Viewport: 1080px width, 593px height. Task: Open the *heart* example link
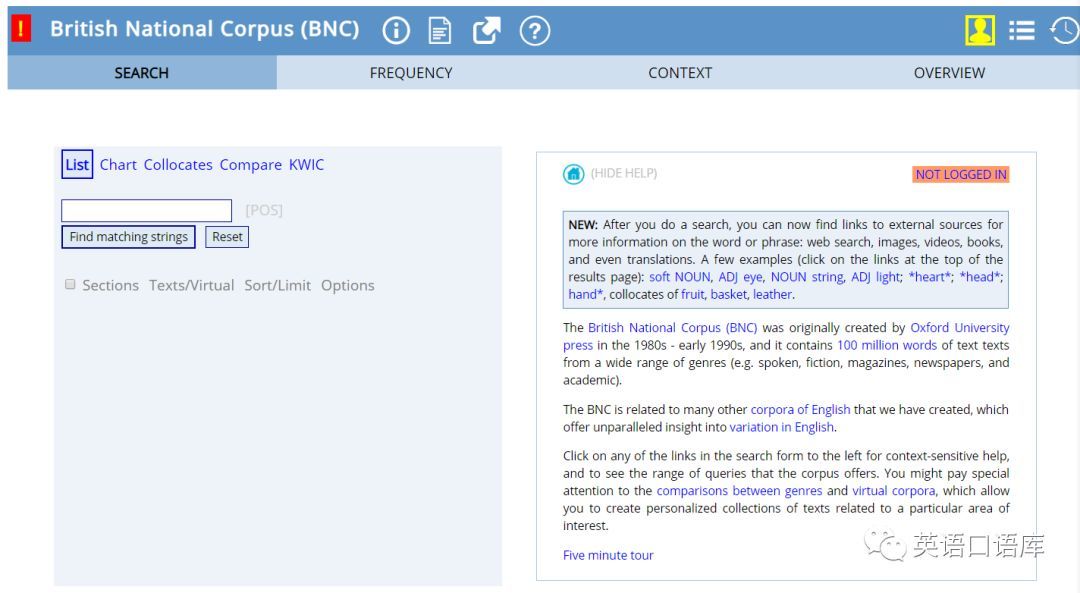(x=930, y=277)
